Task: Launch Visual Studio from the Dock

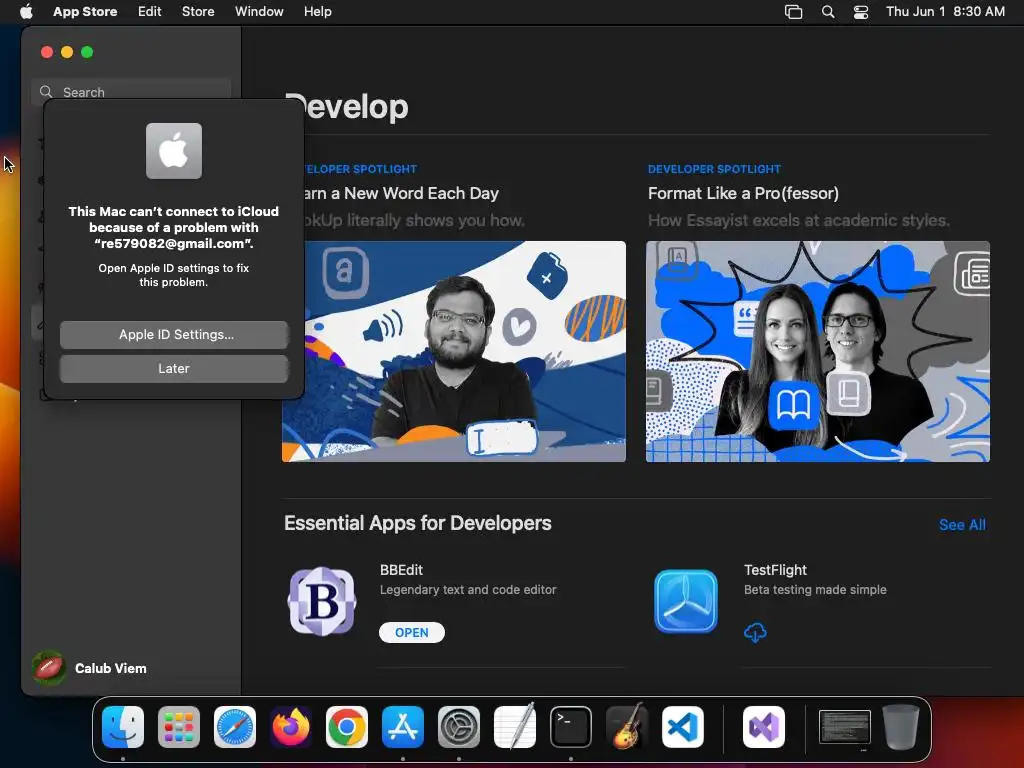Action: point(763,727)
